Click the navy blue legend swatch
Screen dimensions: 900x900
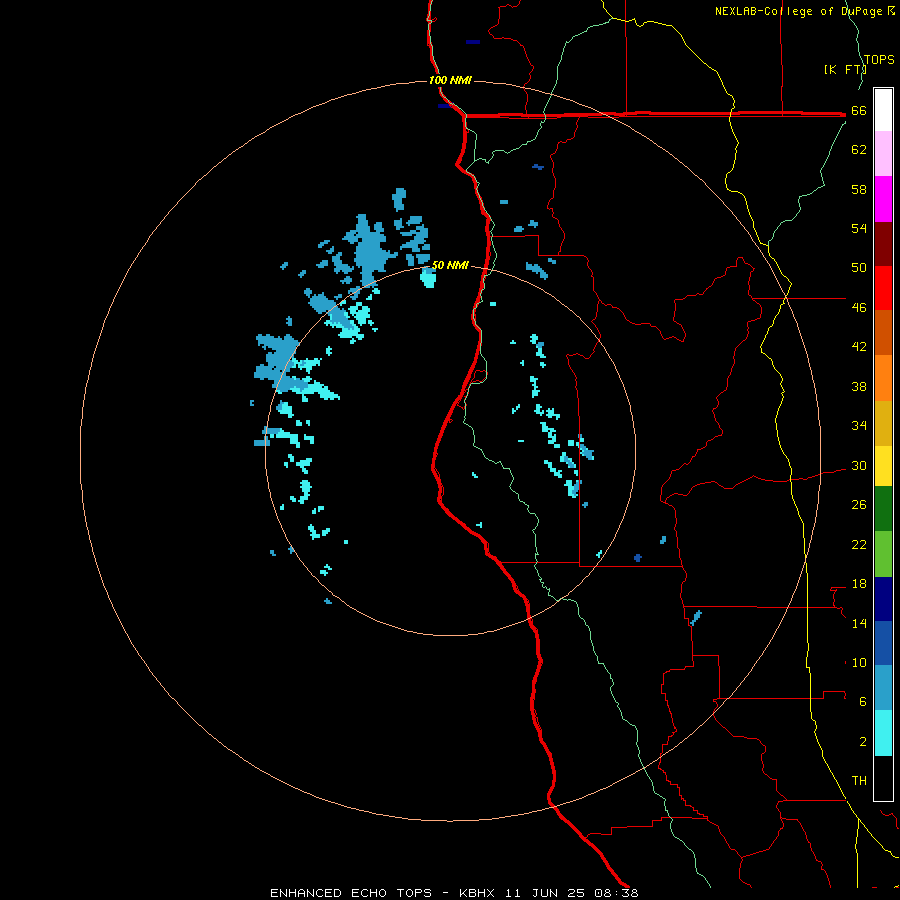[883, 599]
